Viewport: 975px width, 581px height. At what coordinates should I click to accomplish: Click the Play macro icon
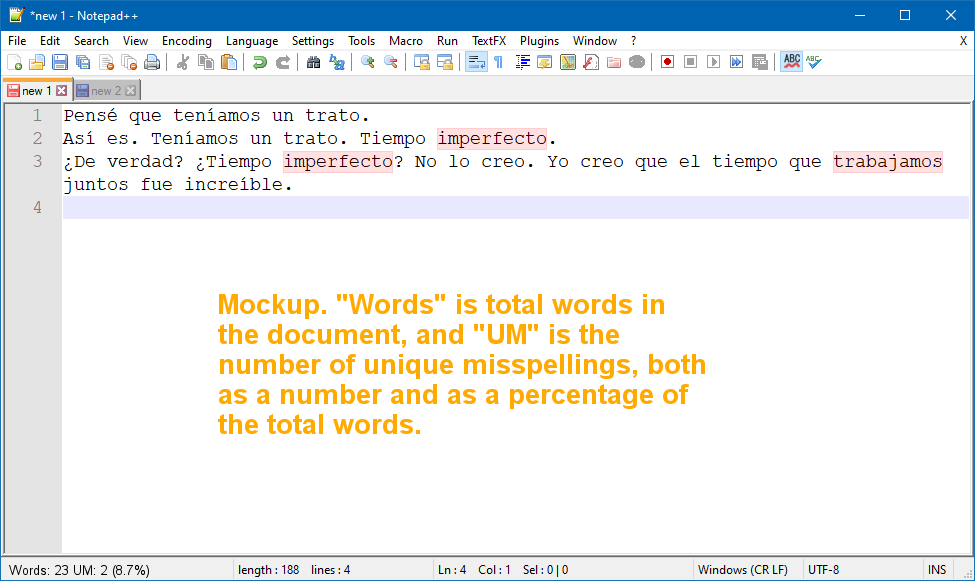pyautogui.click(x=713, y=62)
